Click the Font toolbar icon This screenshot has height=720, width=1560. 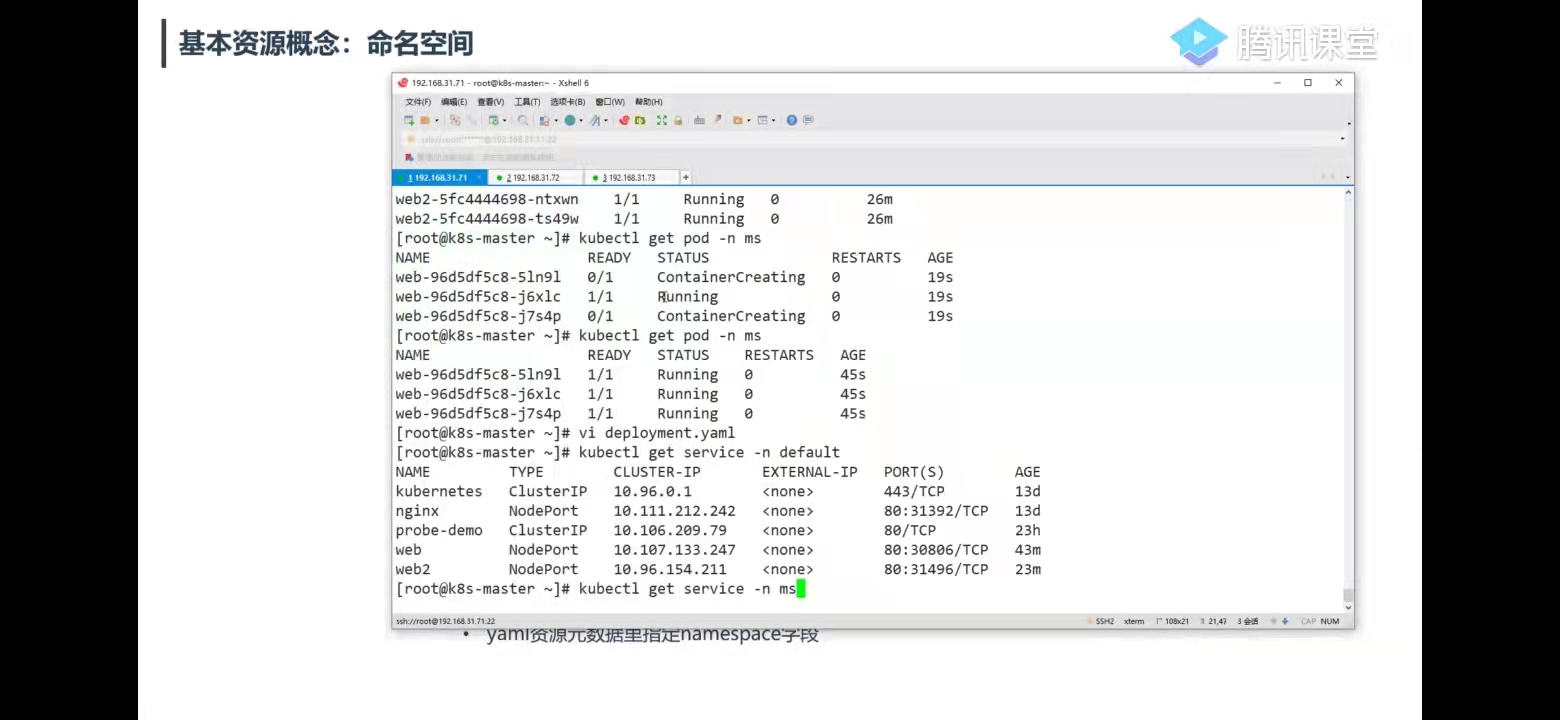click(595, 120)
